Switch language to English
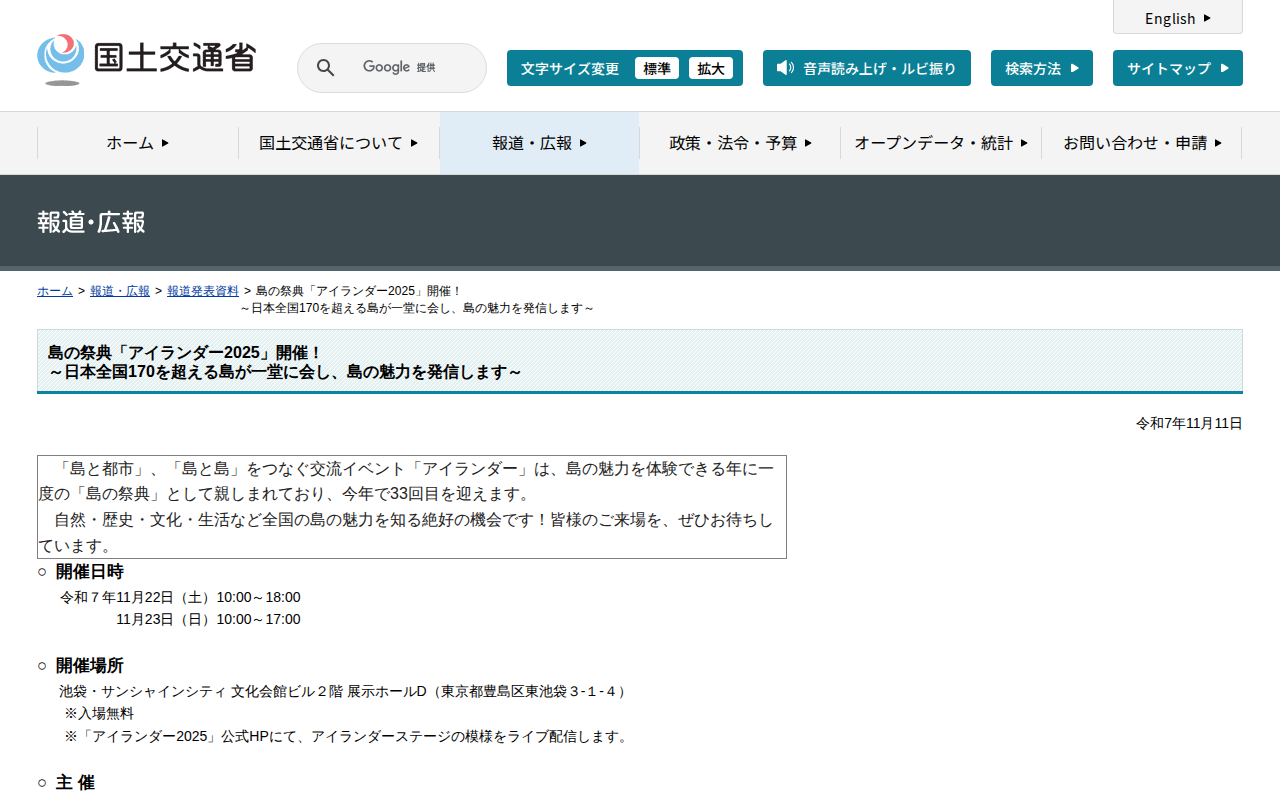Image resolution: width=1280 pixels, height=800 pixels. pos(1178,18)
